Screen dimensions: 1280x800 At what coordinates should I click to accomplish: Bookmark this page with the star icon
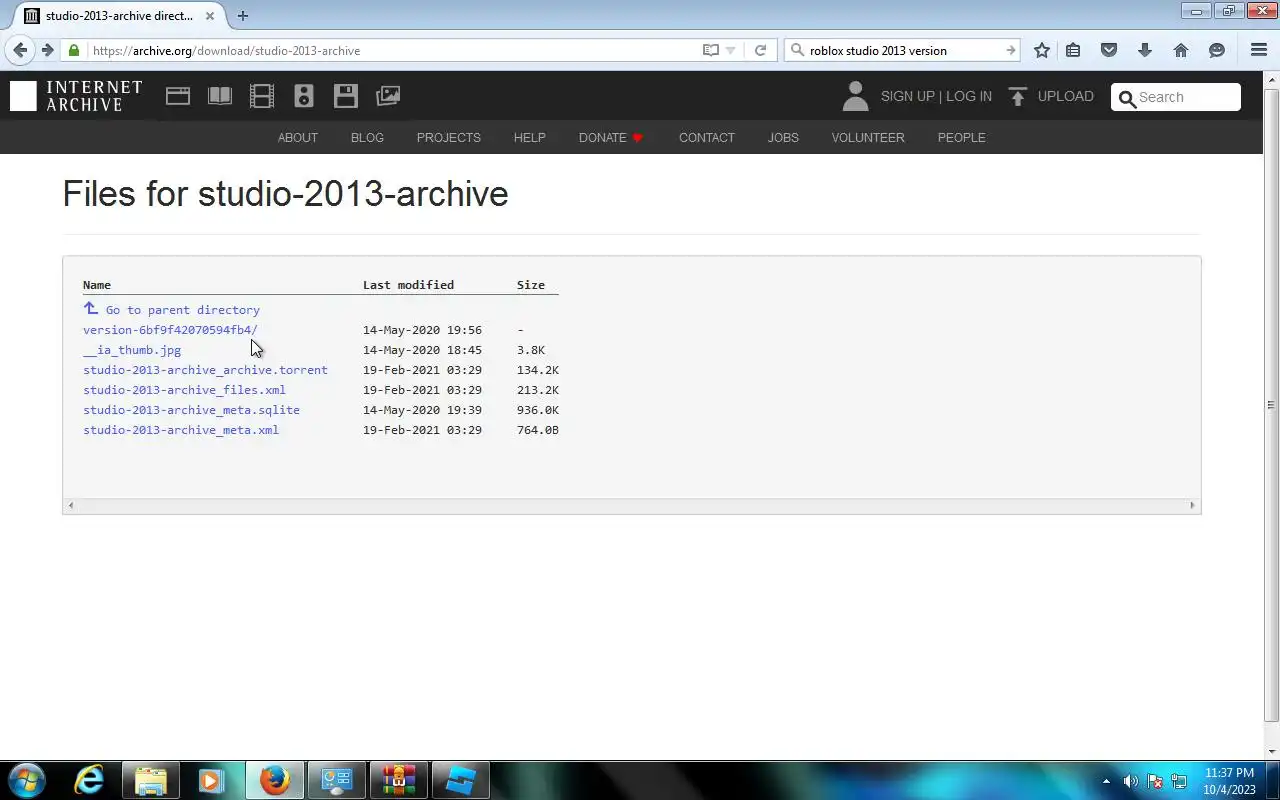[1042, 50]
